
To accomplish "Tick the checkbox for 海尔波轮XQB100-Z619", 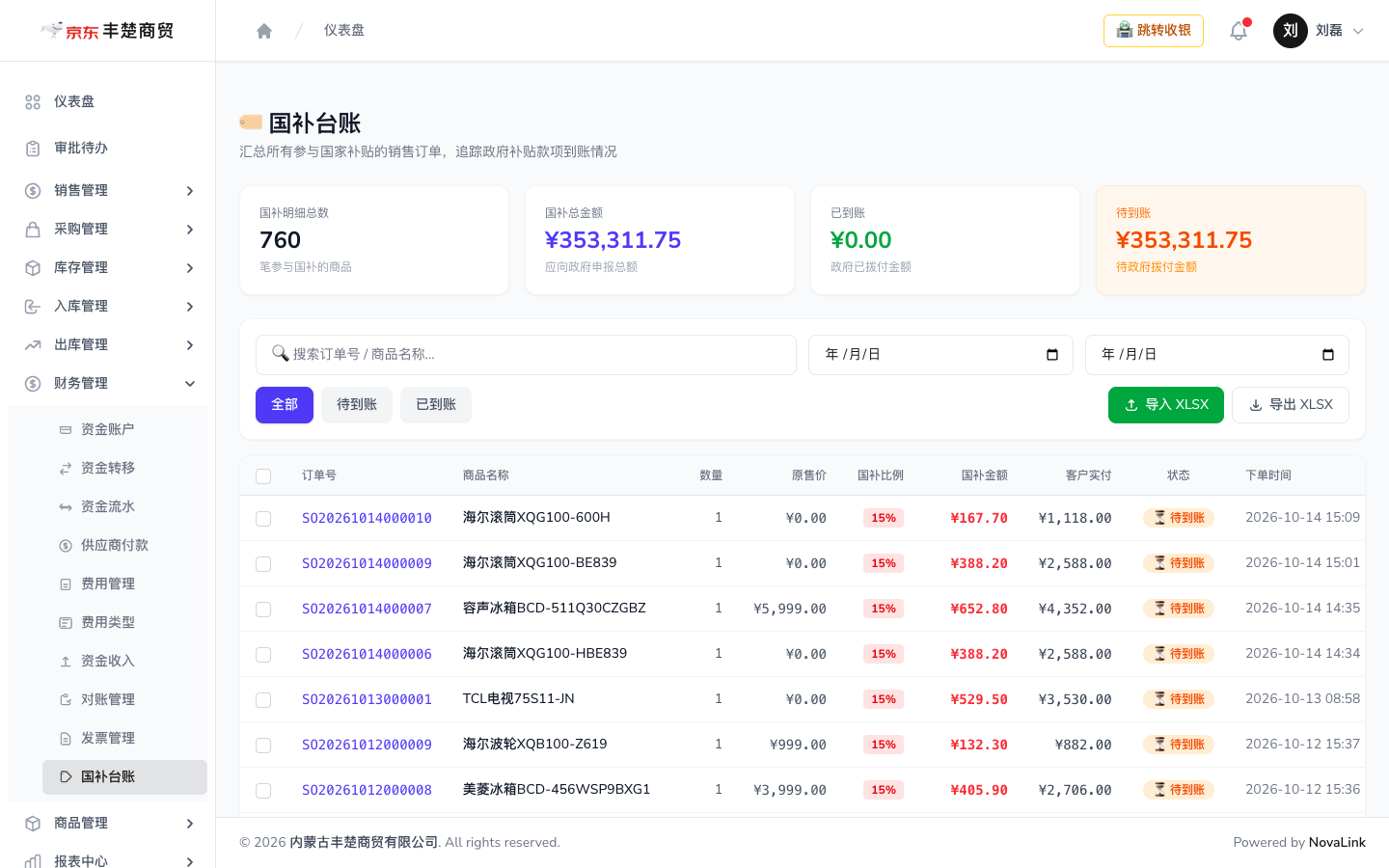I will pyautogui.click(x=263, y=746).
